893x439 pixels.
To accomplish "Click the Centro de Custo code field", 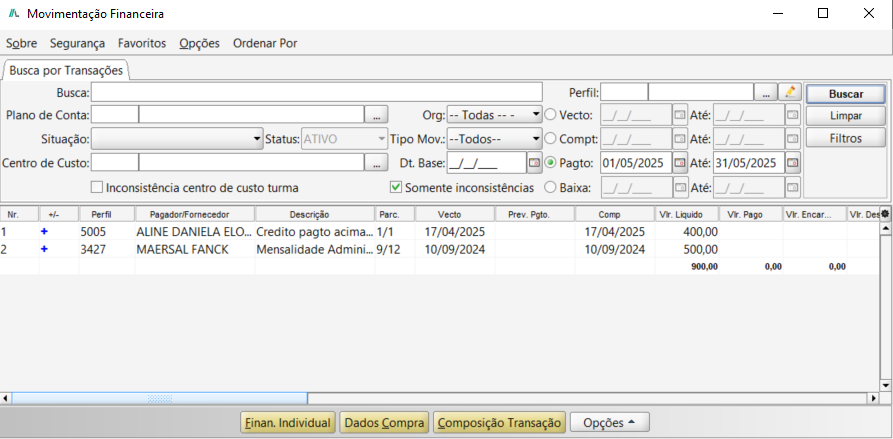I will click(x=115, y=163).
